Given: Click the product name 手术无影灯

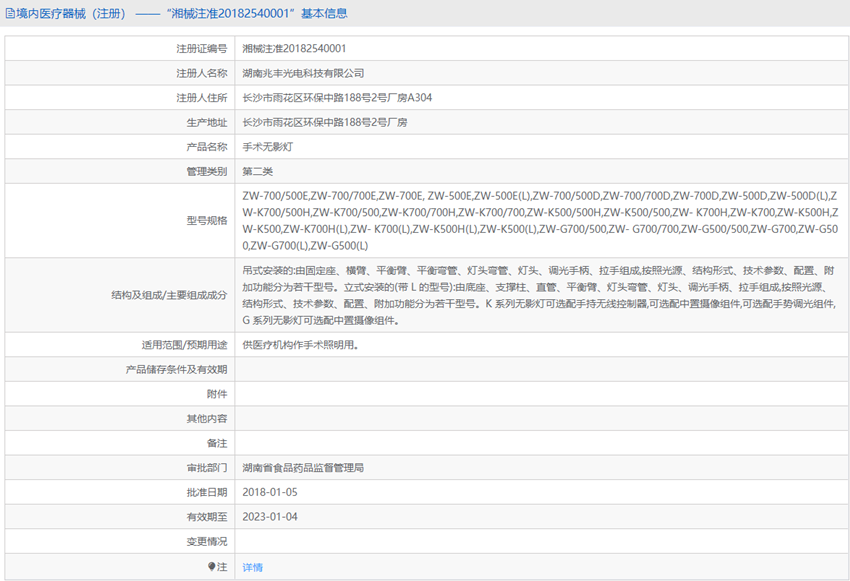Looking at the screenshot, I should [267, 147].
